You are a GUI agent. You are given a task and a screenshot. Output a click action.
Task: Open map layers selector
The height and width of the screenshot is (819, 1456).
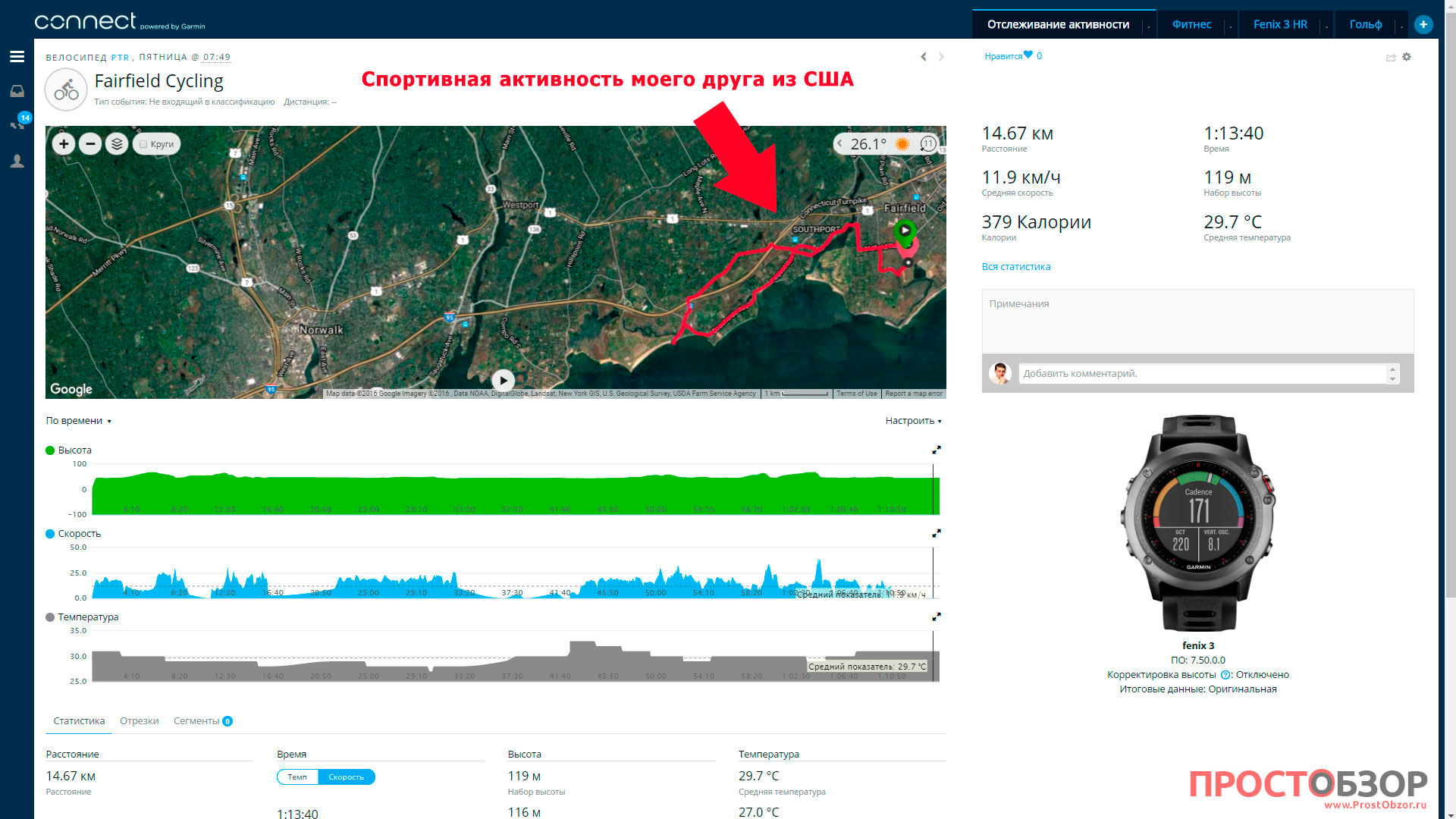point(117,144)
